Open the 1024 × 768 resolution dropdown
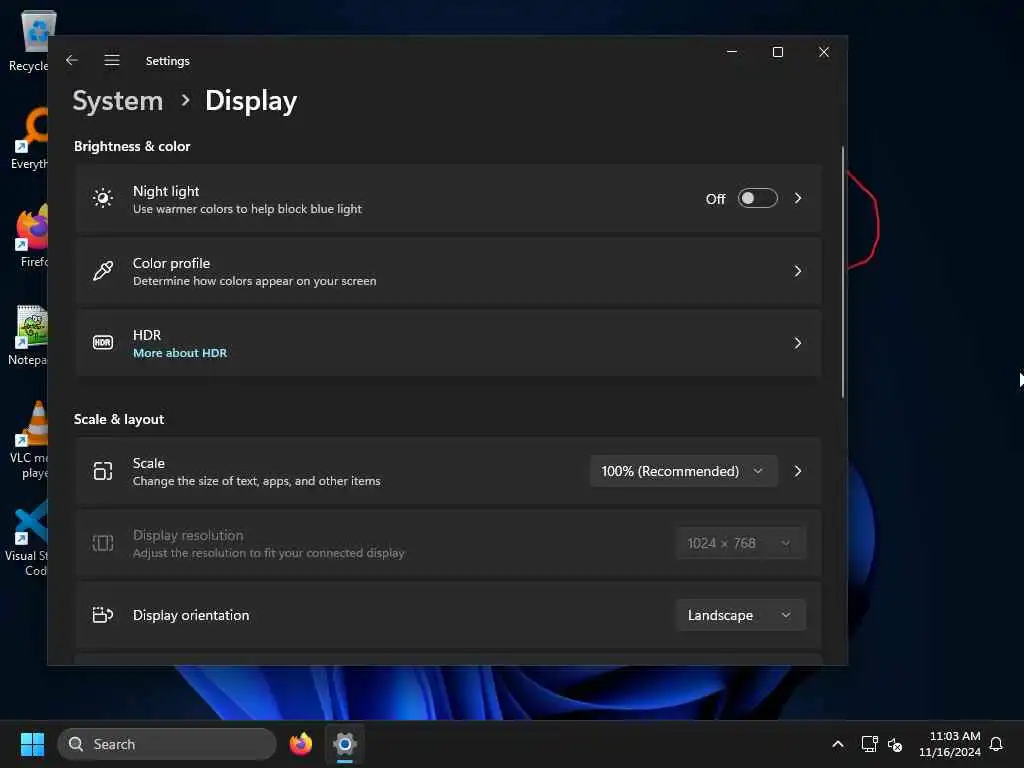This screenshot has height=768, width=1024. coord(741,543)
